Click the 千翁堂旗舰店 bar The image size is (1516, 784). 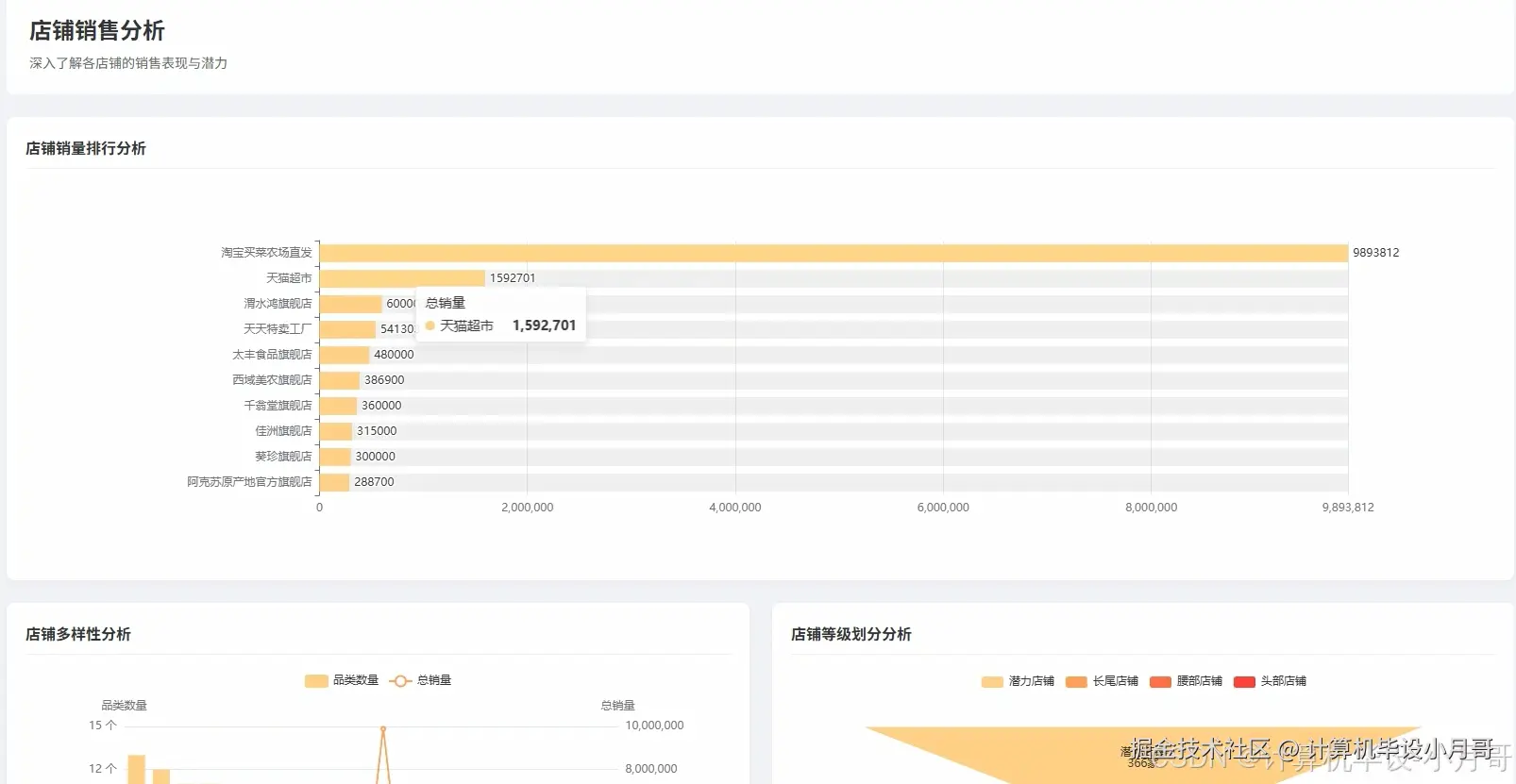pyautogui.click(x=338, y=406)
